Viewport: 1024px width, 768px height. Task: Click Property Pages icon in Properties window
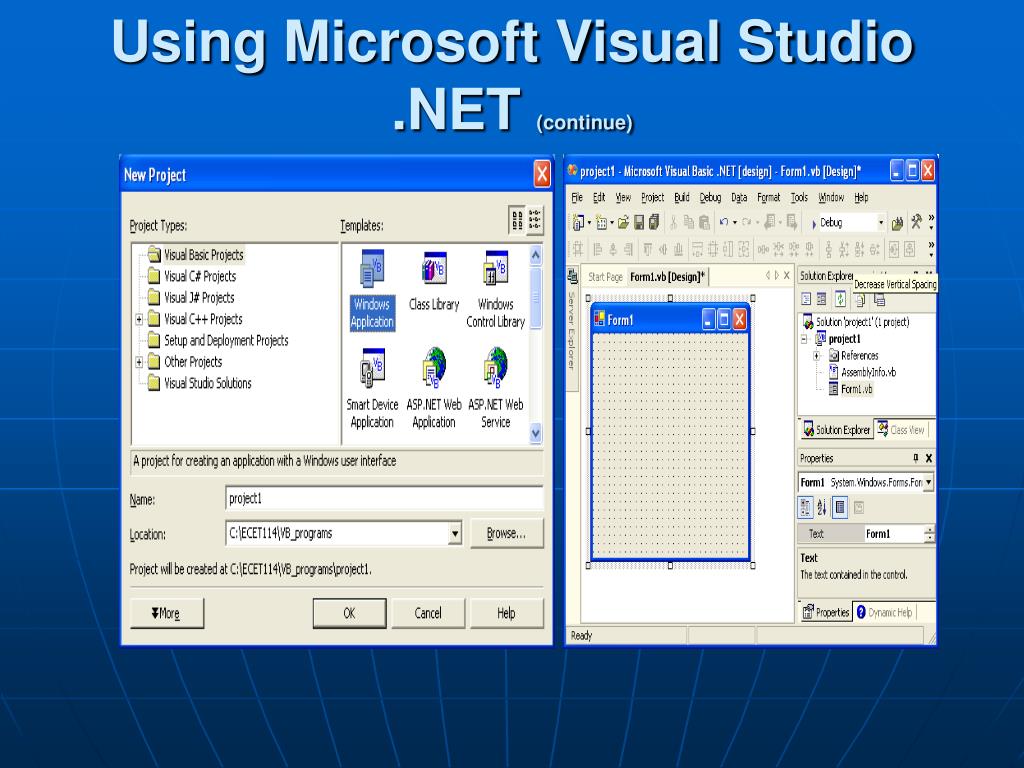pos(859,507)
